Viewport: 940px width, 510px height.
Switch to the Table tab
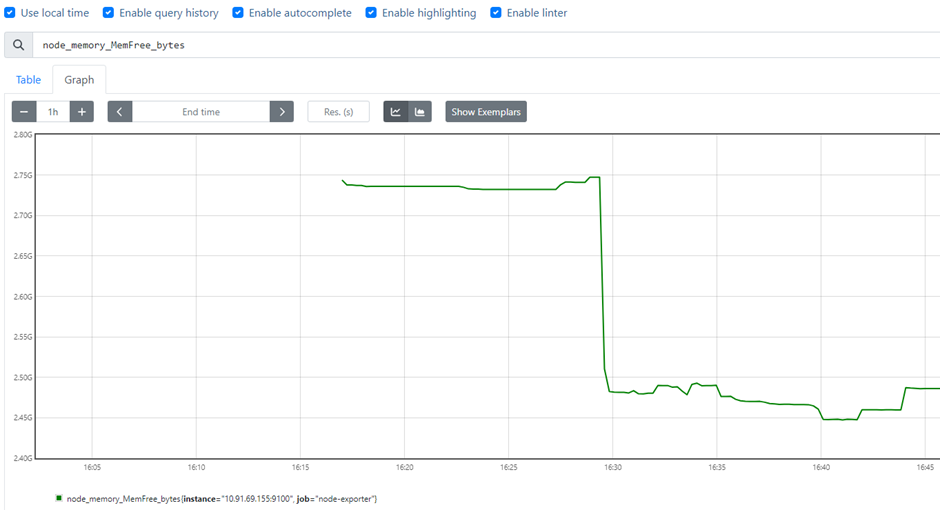[x=28, y=80]
